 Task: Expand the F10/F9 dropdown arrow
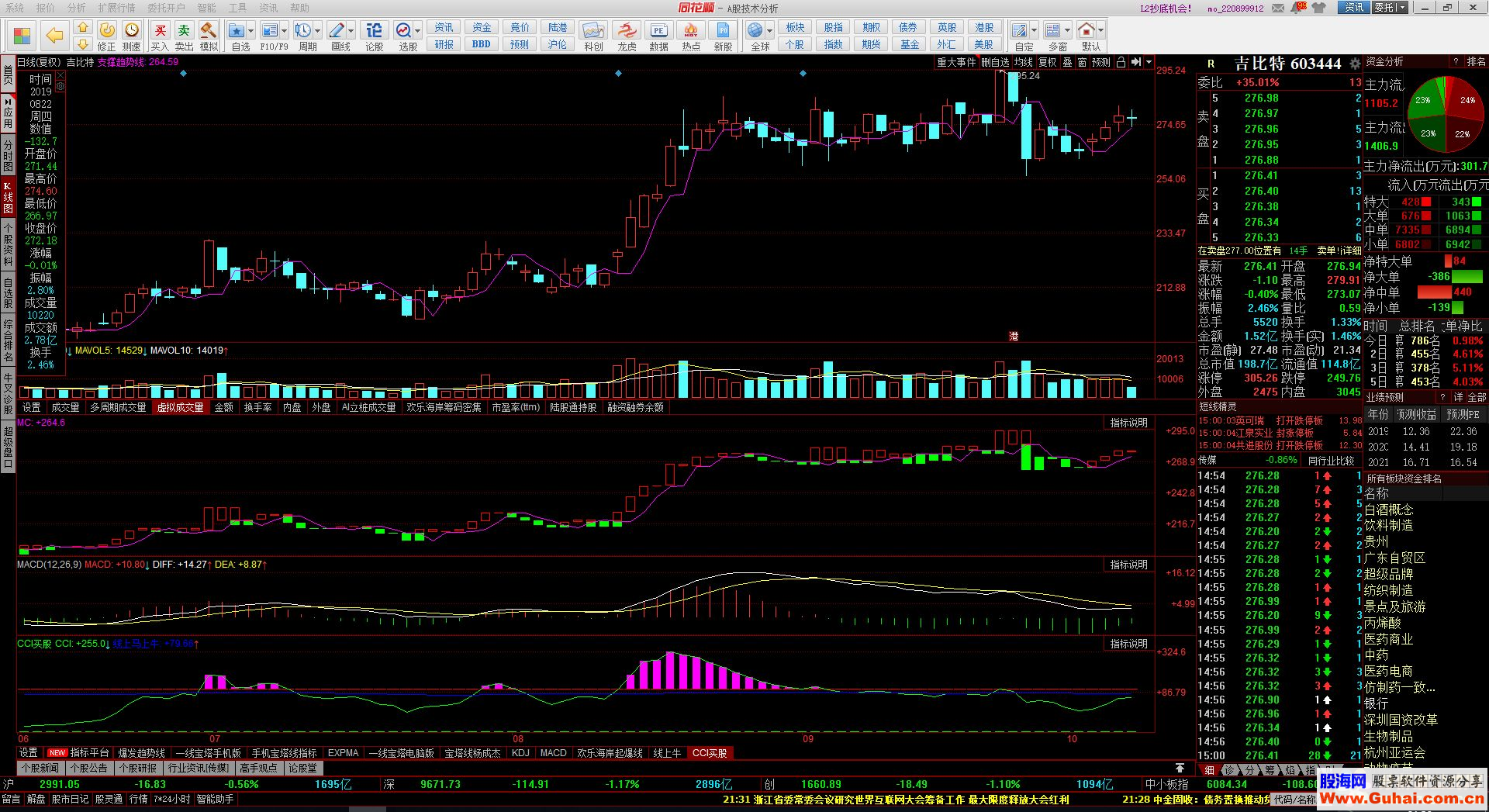(285, 31)
